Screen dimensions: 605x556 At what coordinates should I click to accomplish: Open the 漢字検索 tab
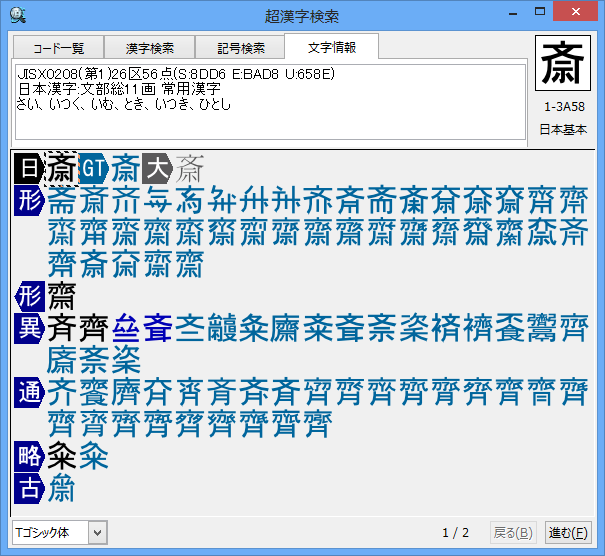point(149,48)
